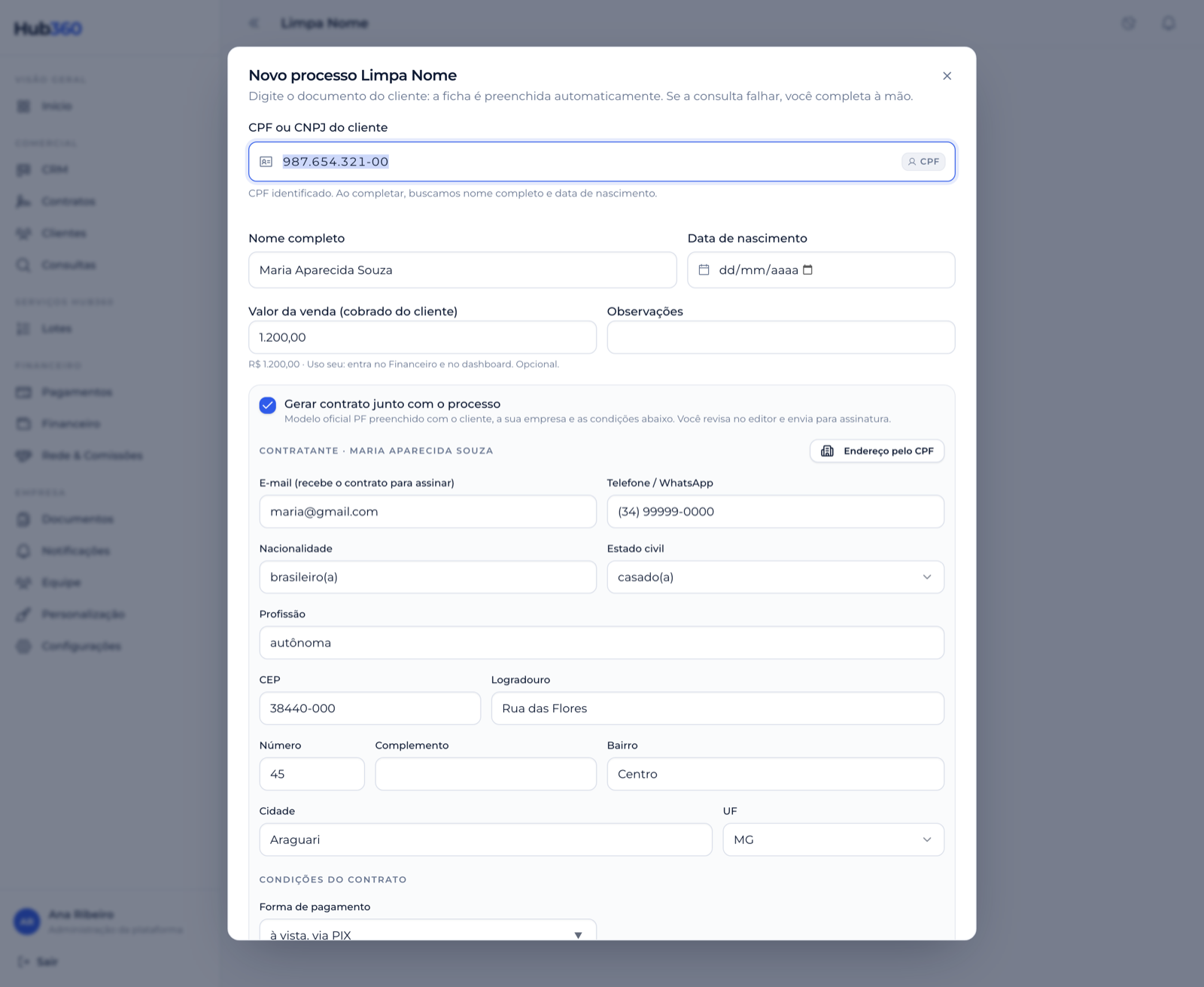The width and height of the screenshot is (1204, 987).
Task: Click the Logradouro field
Action: pos(718,708)
